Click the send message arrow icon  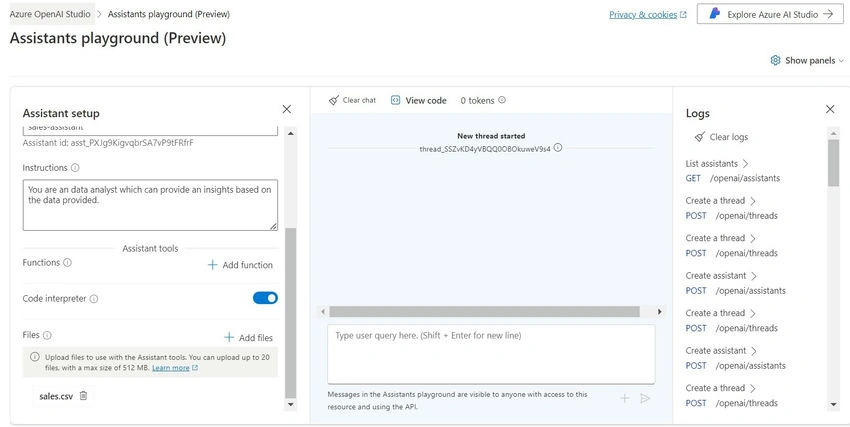tap(645, 398)
